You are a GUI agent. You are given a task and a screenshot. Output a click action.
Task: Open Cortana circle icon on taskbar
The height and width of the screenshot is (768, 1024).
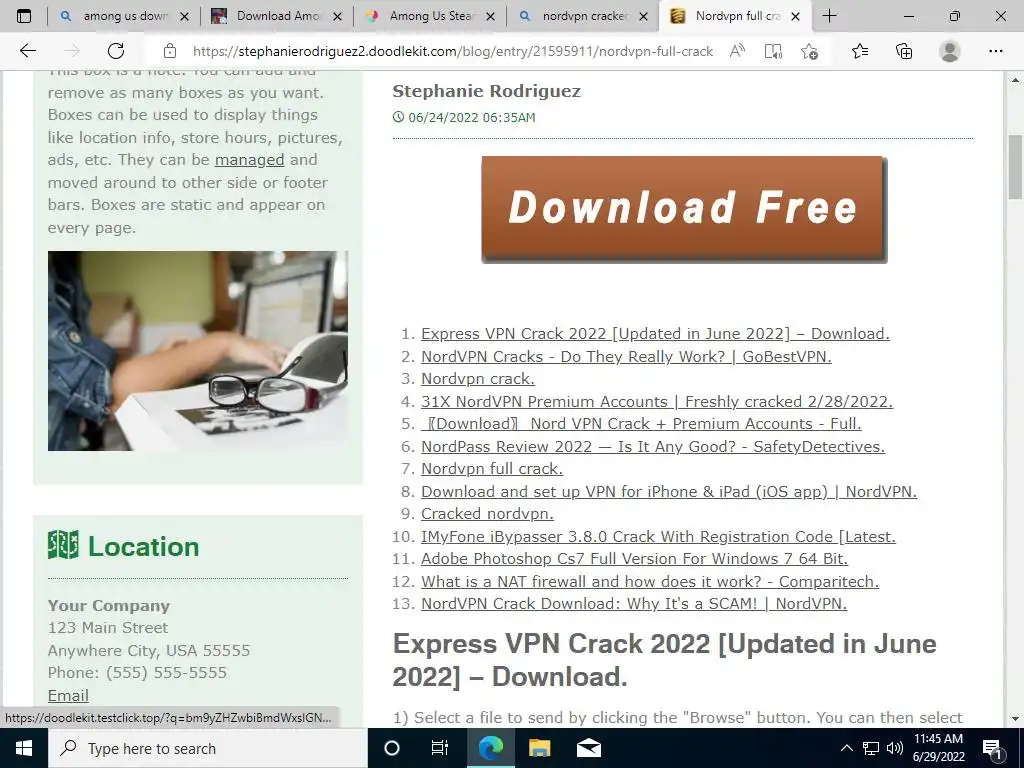(x=392, y=748)
